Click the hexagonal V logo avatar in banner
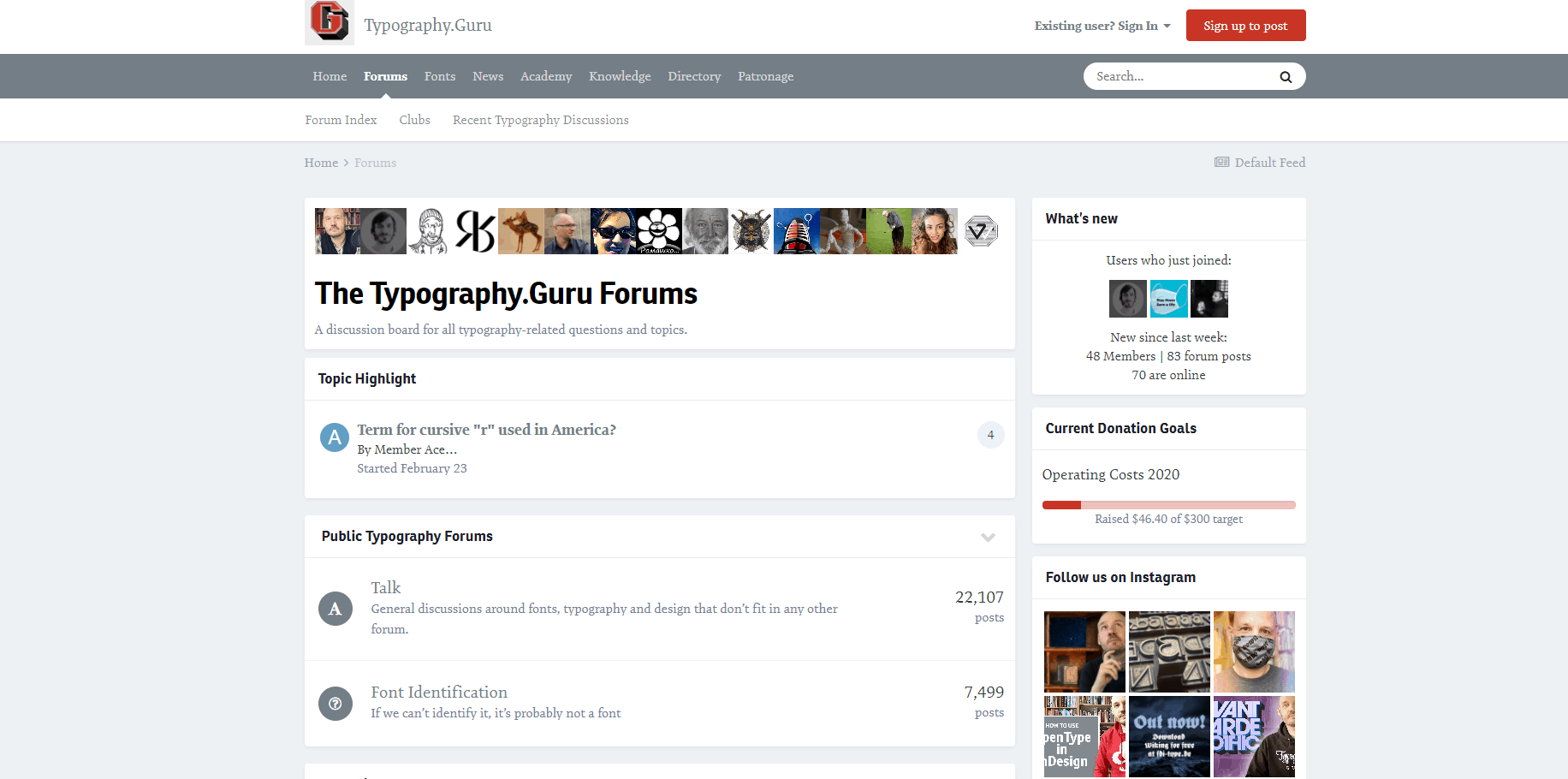1568x779 pixels. coord(981,231)
